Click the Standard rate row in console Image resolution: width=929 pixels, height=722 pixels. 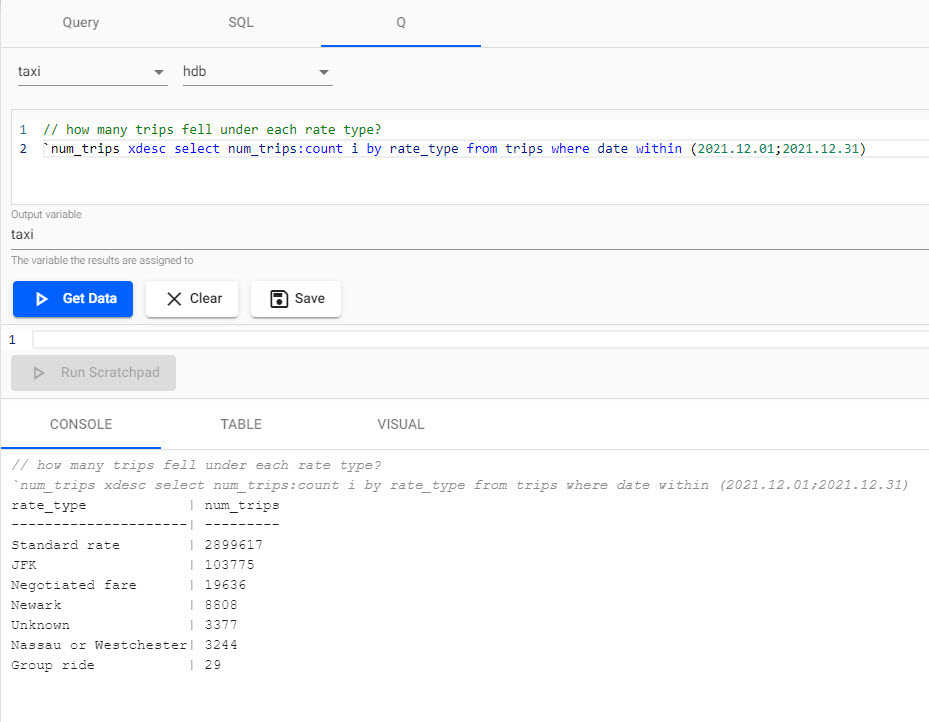pos(66,545)
